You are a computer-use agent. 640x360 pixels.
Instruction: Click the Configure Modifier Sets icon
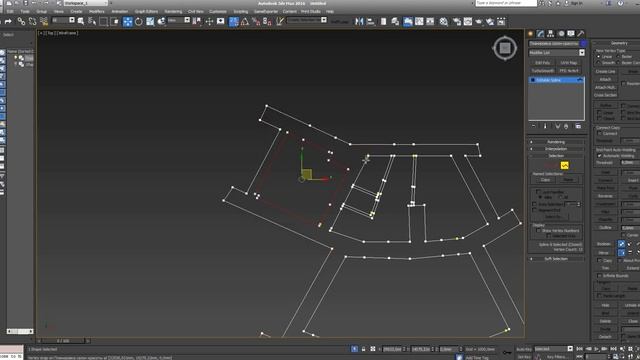[578, 127]
